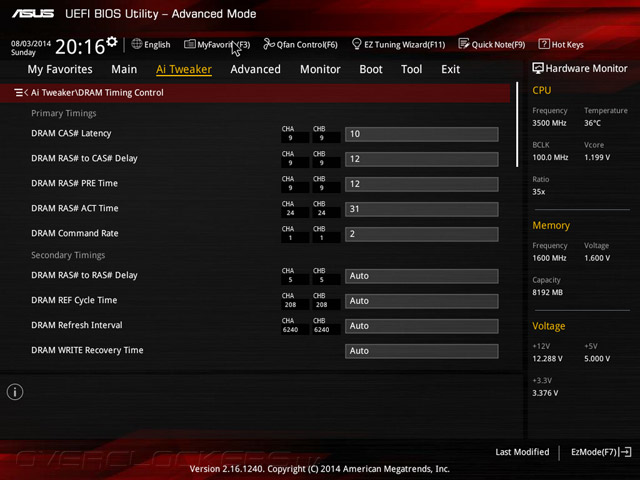Viewport: 640px width, 480px height.
Task: Click the EZ Tuning Wizard lightbulb icon
Action: click(x=356, y=43)
